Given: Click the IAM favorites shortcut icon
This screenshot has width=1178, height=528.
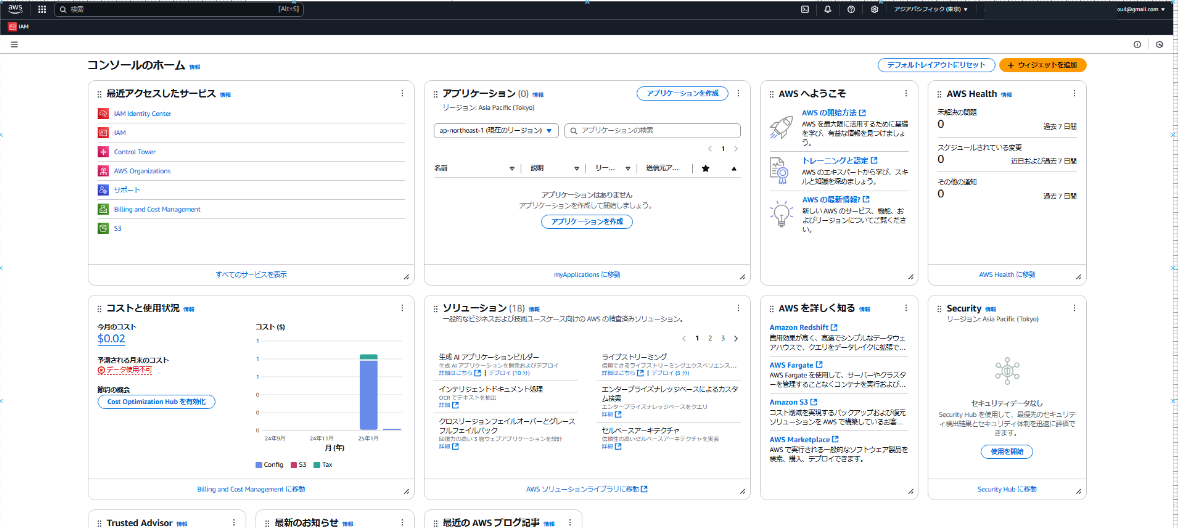Looking at the screenshot, I should [x=13, y=26].
